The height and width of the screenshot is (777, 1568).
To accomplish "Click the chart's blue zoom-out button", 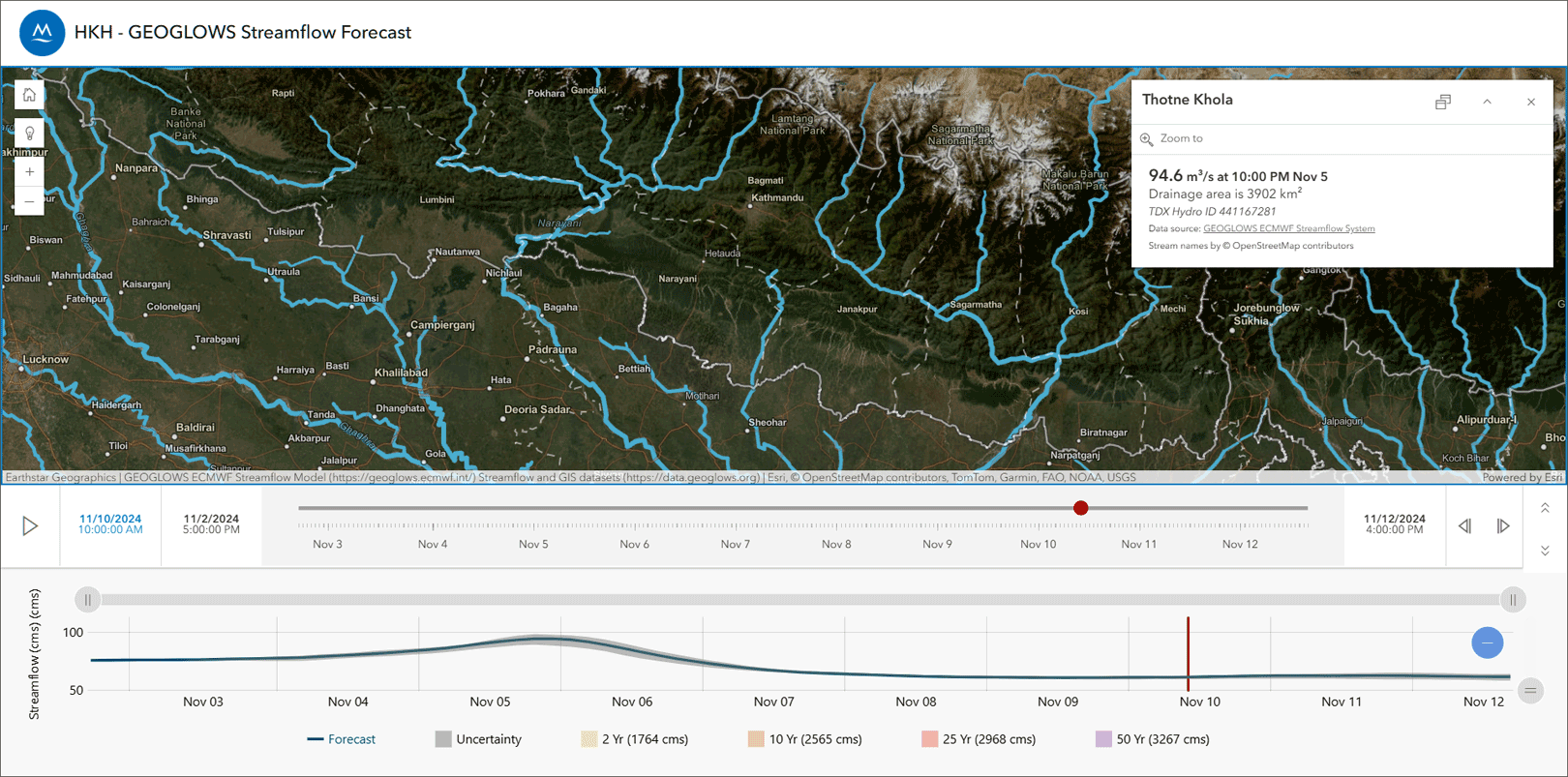I will [1488, 643].
